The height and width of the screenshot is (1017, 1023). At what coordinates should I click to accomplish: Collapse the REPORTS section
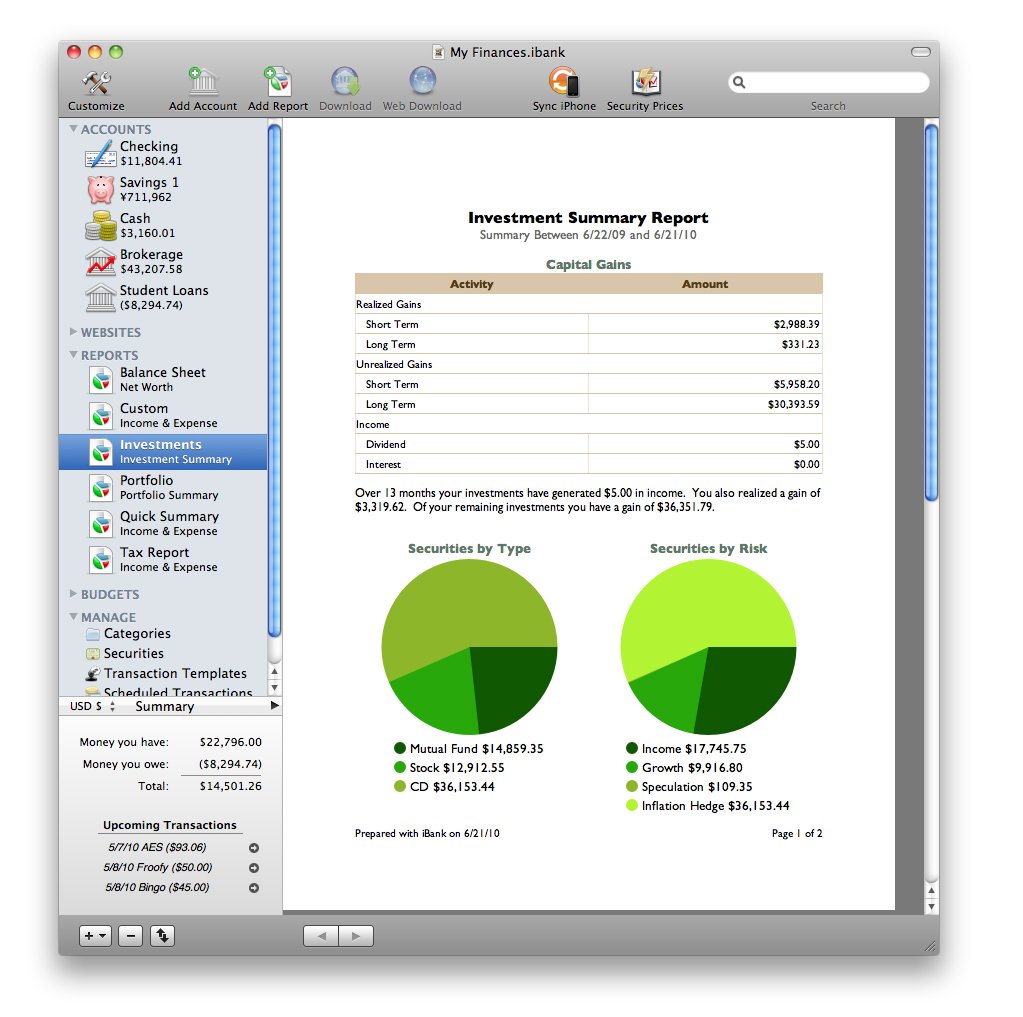[73, 355]
